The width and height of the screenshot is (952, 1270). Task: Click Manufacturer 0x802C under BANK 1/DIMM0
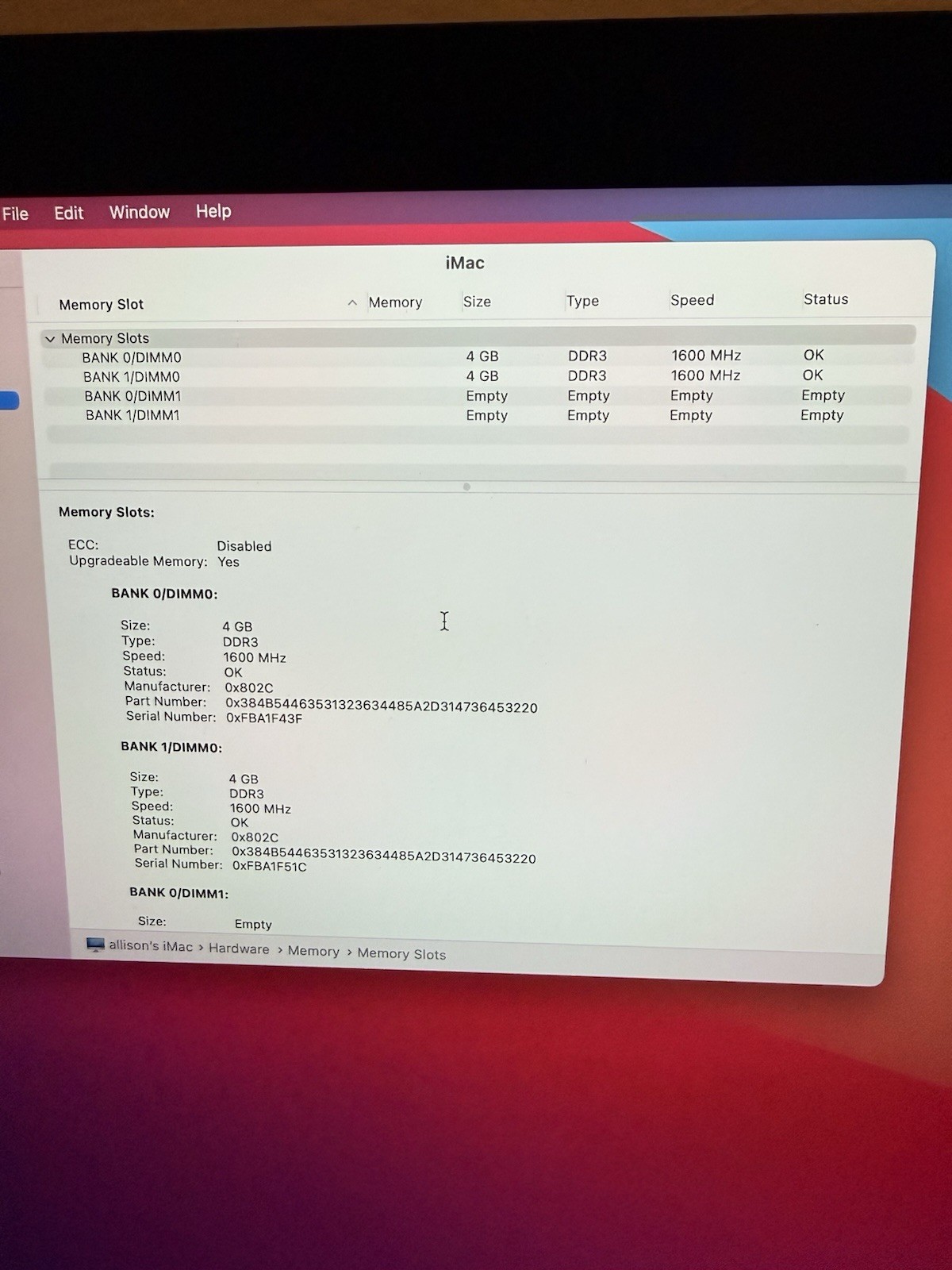(x=255, y=837)
